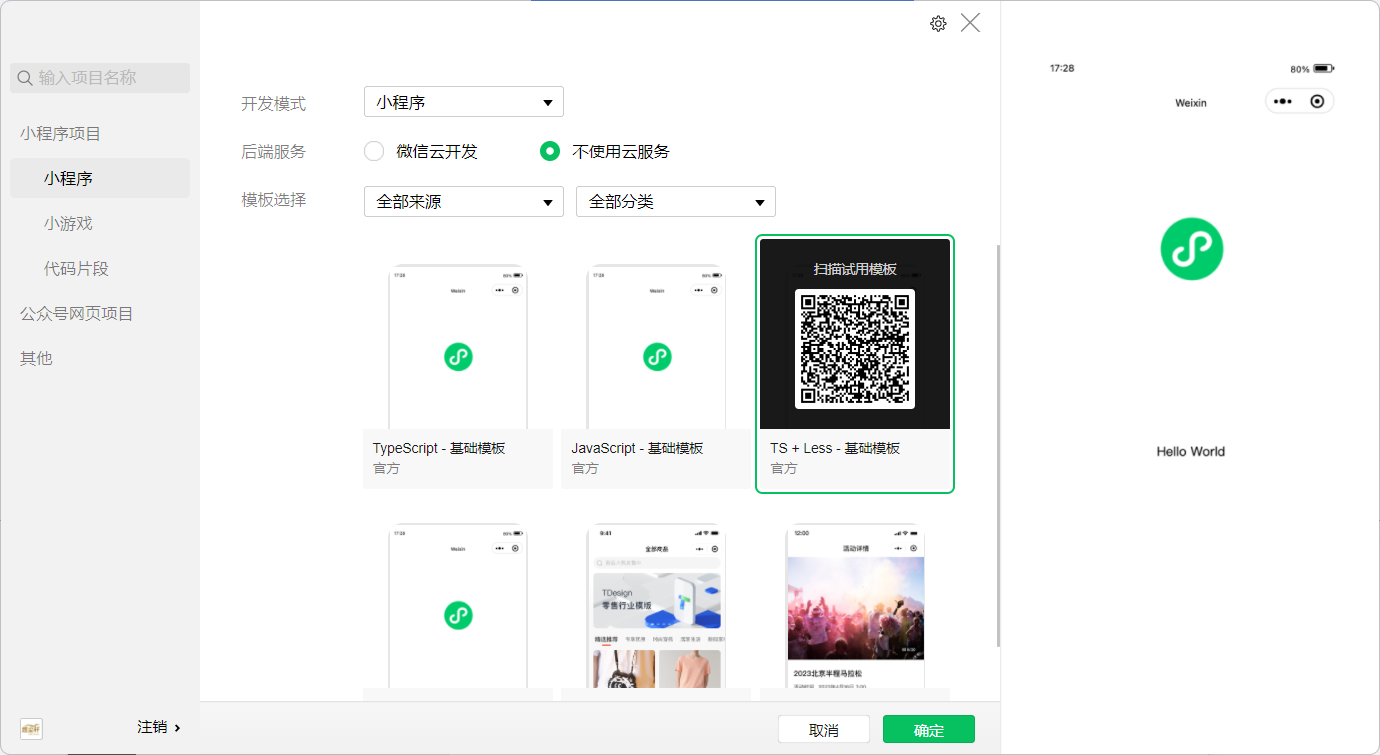Click the 确定 confirm button

tap(928, 729)
